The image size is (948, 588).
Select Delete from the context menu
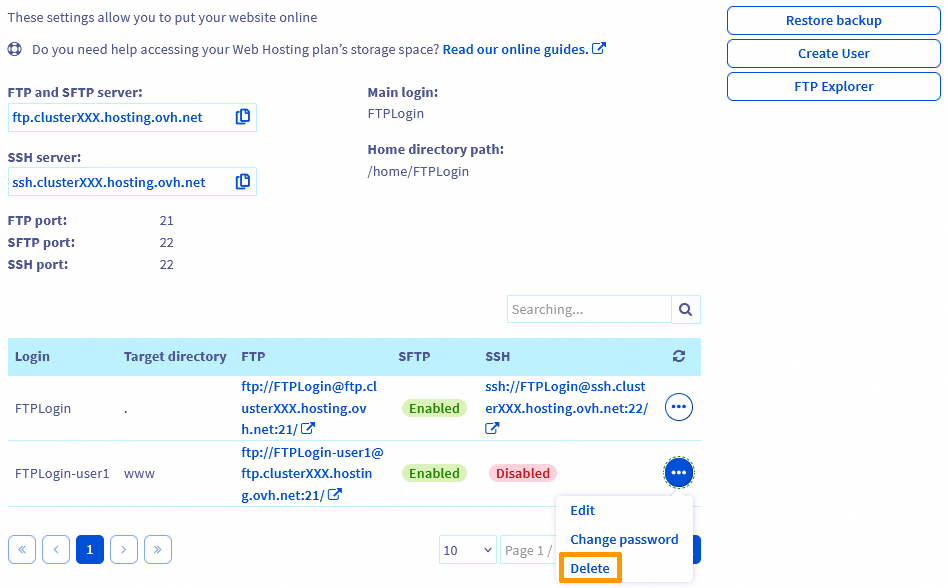(x=589, y=568)
